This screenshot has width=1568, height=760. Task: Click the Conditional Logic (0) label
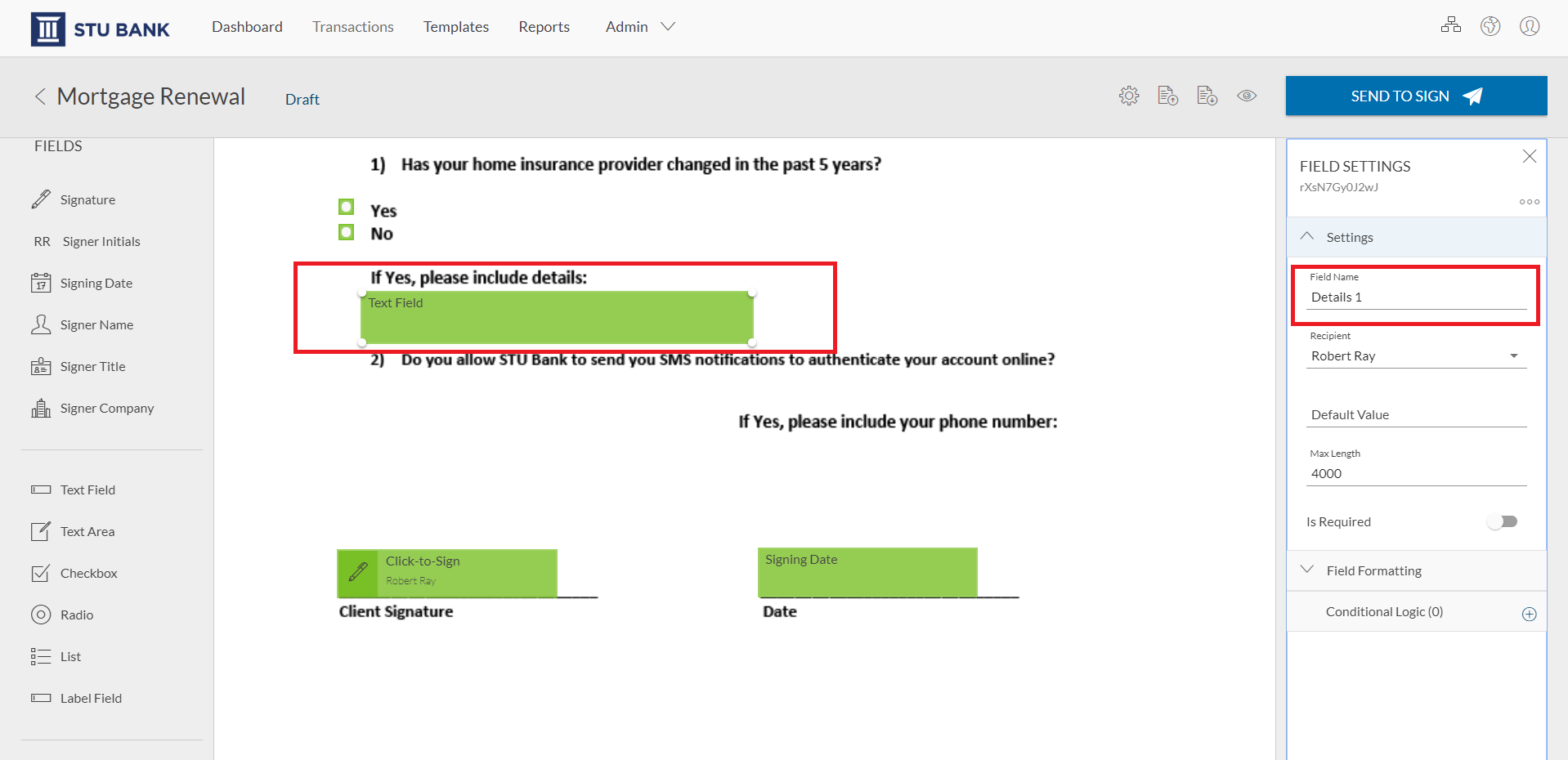coord(1384,611)
